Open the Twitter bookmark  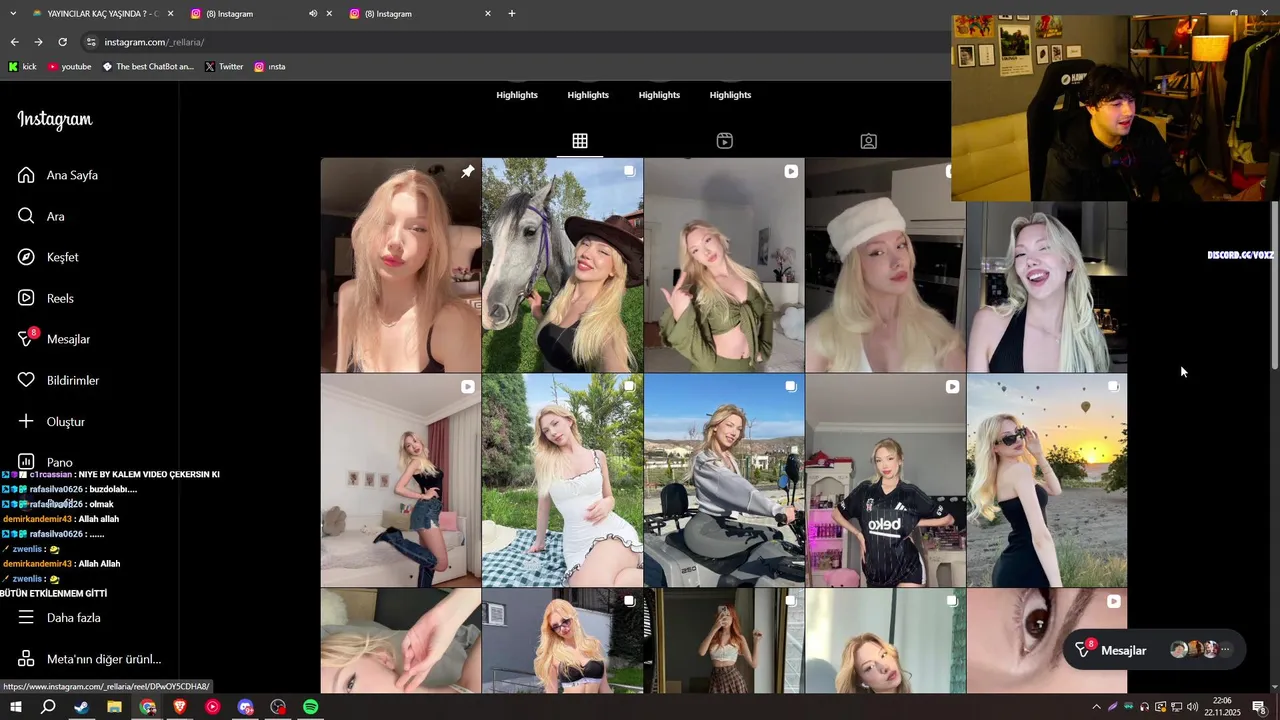tap(224, 67)
